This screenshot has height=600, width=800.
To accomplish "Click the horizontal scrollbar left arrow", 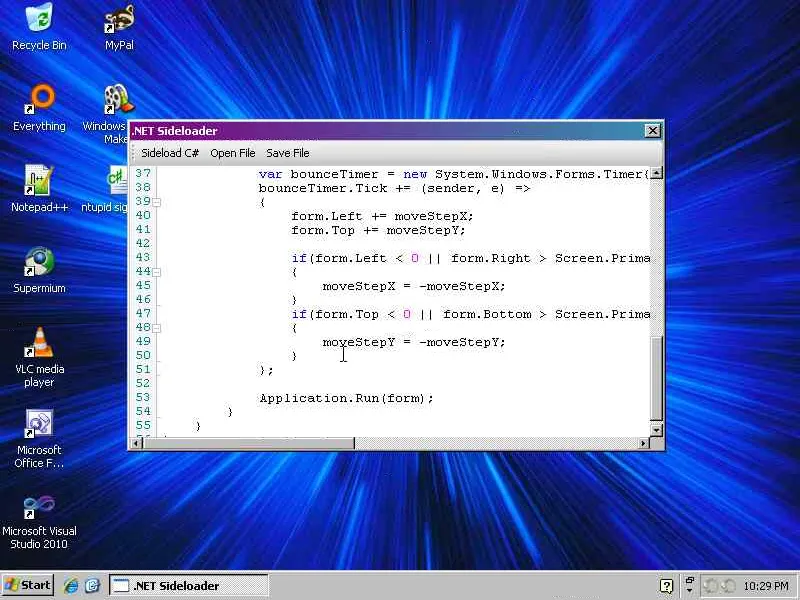I will click(x=136, y=443).
